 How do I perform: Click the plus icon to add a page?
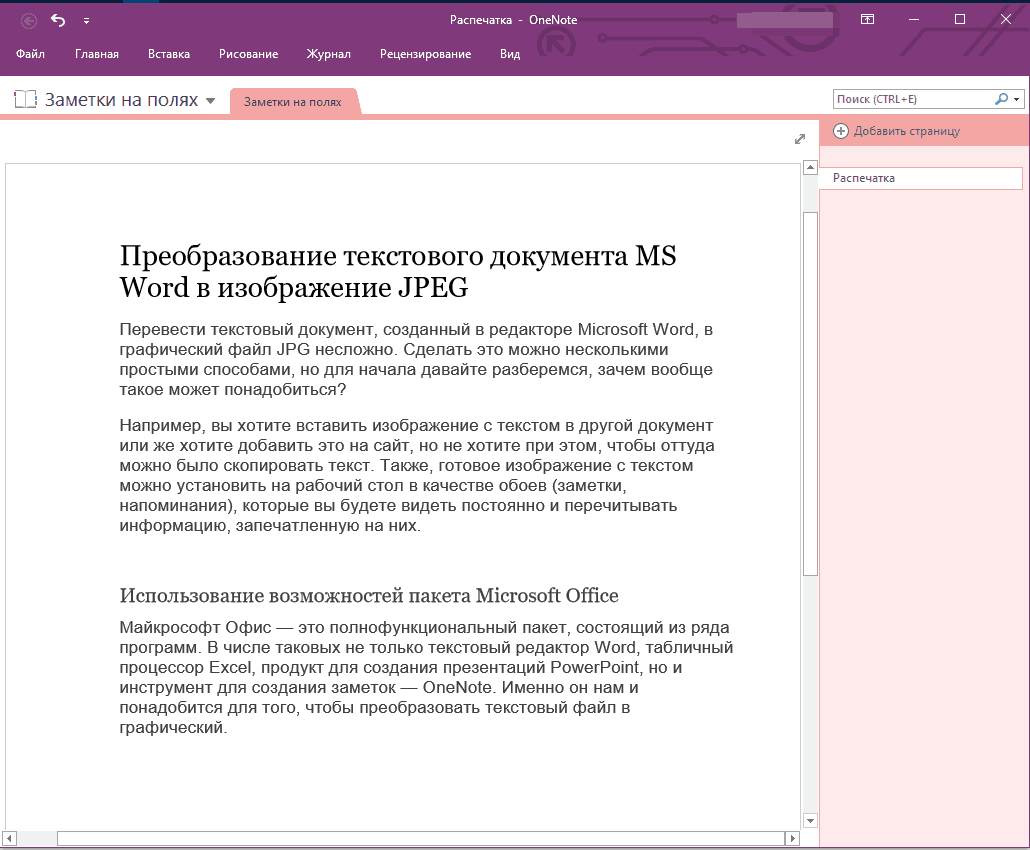pyautogui.click(x=841, y=131)
